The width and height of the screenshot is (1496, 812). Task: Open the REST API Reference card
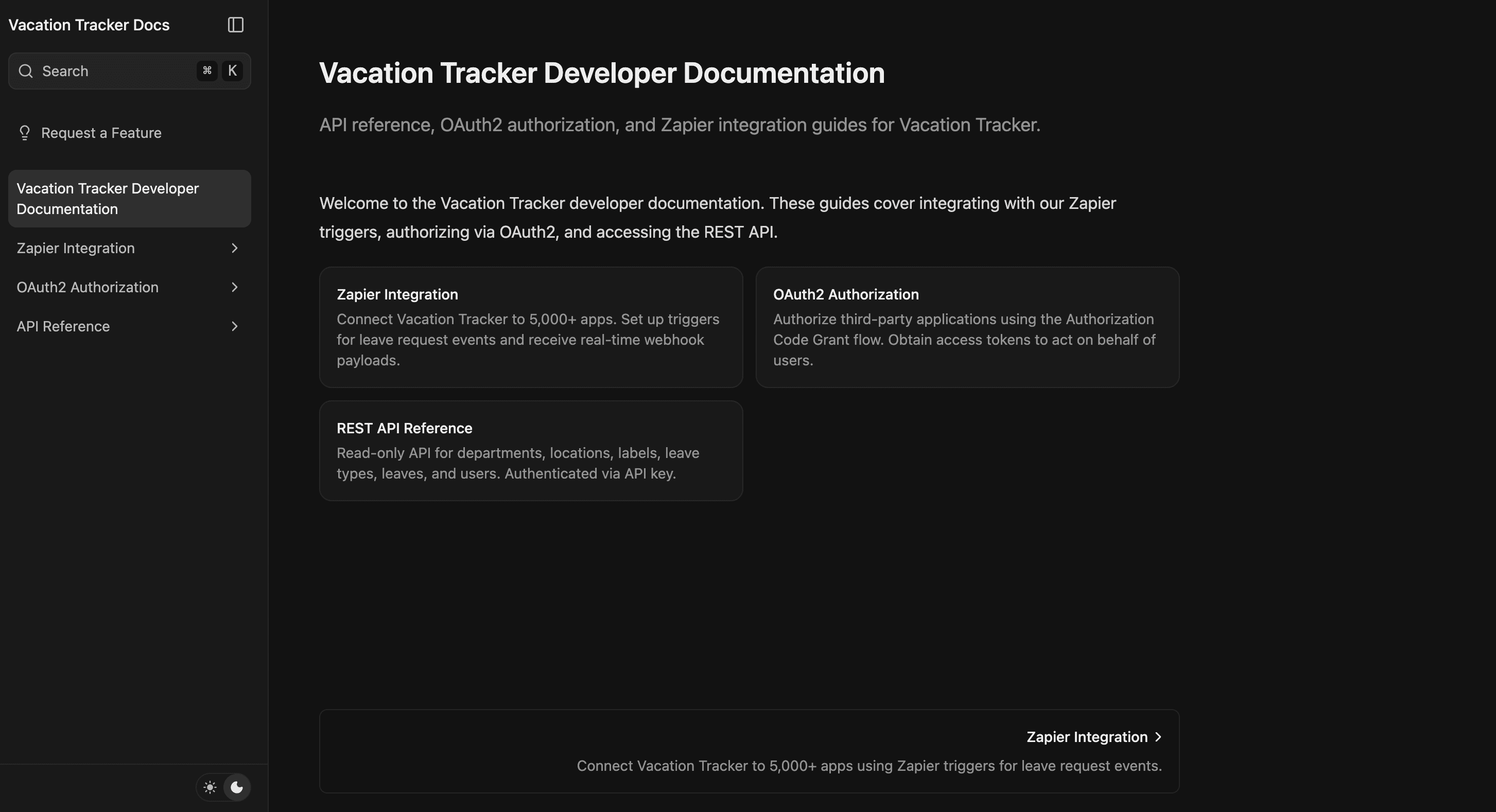click(x=530, y=450)
